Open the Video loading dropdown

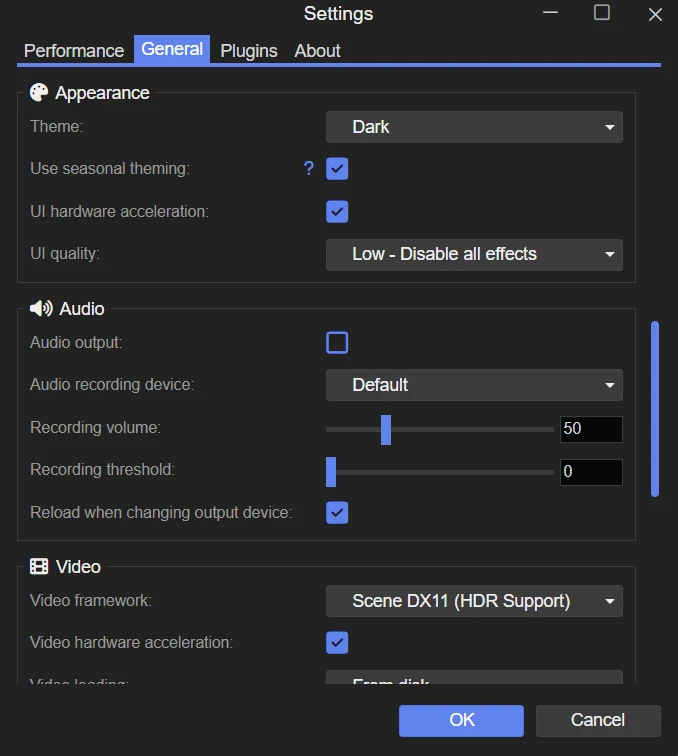[x=474, y=677]
